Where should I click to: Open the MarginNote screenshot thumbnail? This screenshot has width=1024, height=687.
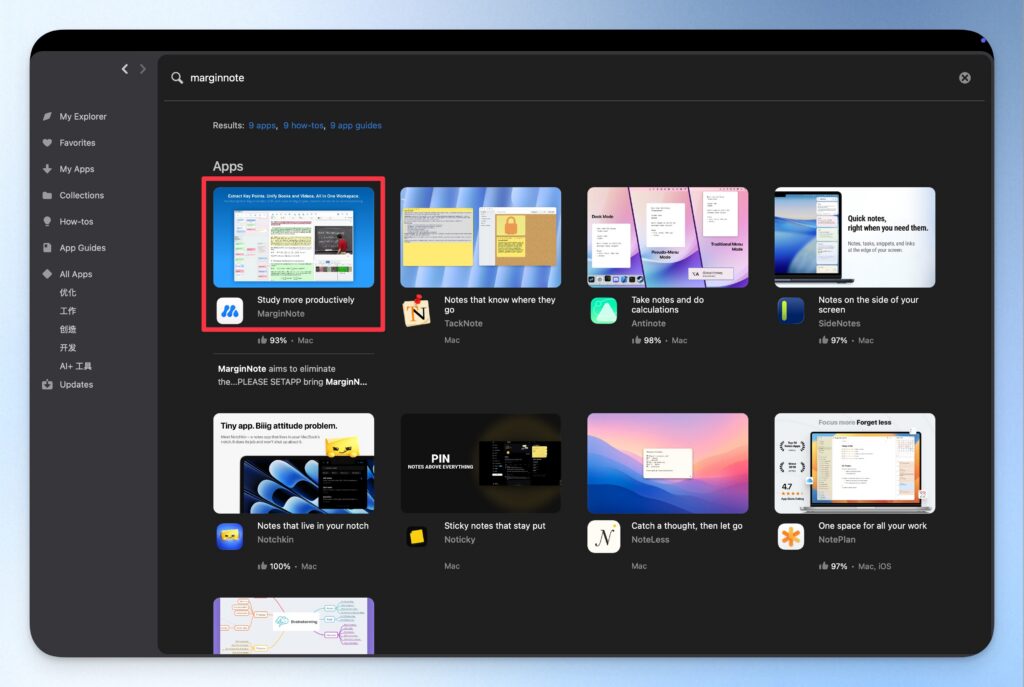point(293,237)
